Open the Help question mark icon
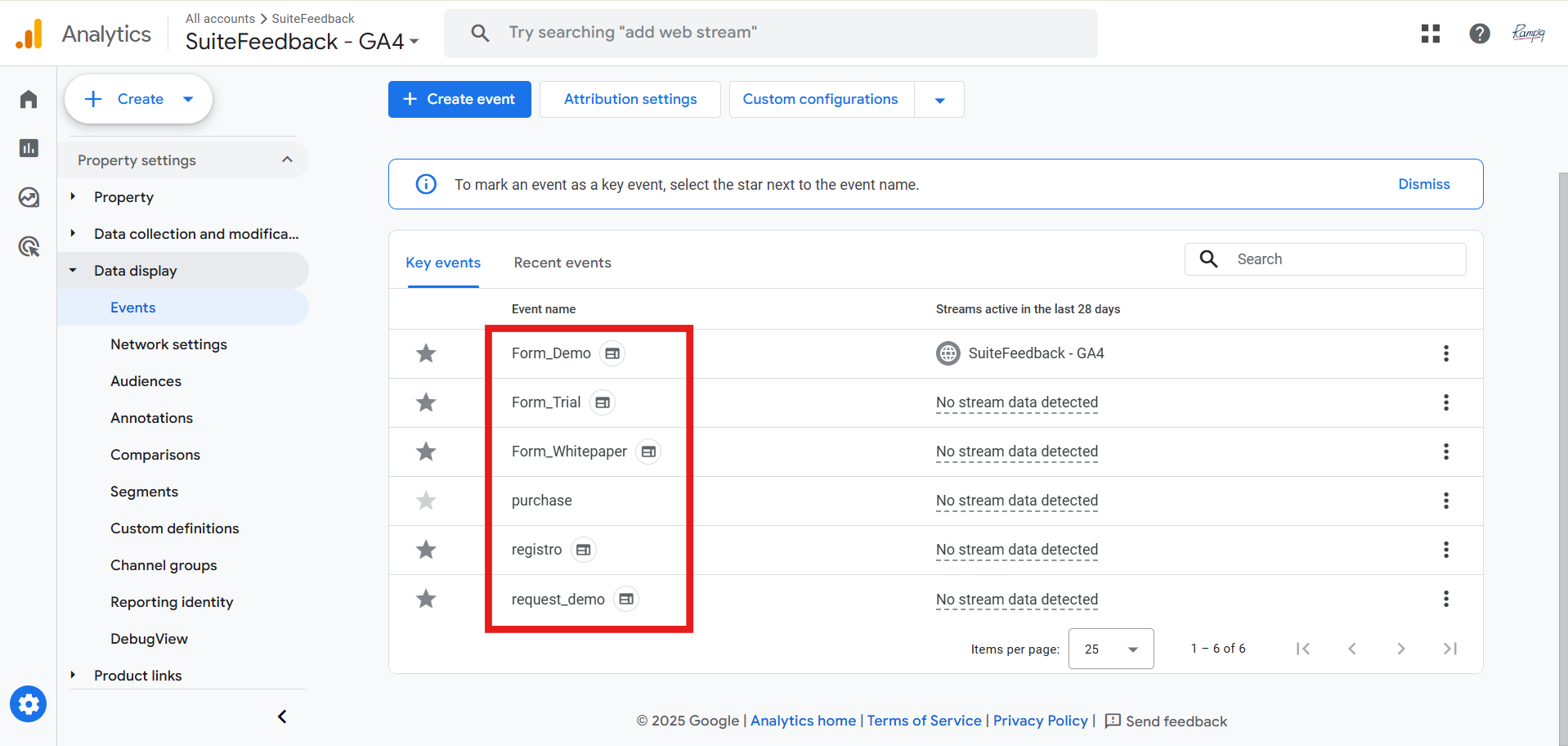 tap(1479, 34)
